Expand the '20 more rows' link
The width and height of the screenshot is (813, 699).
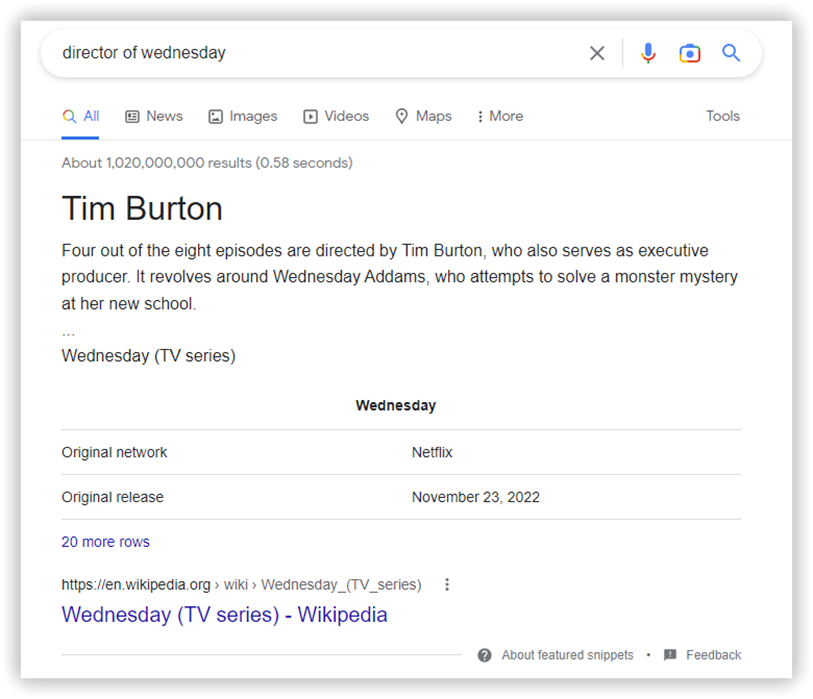point(105,542)
